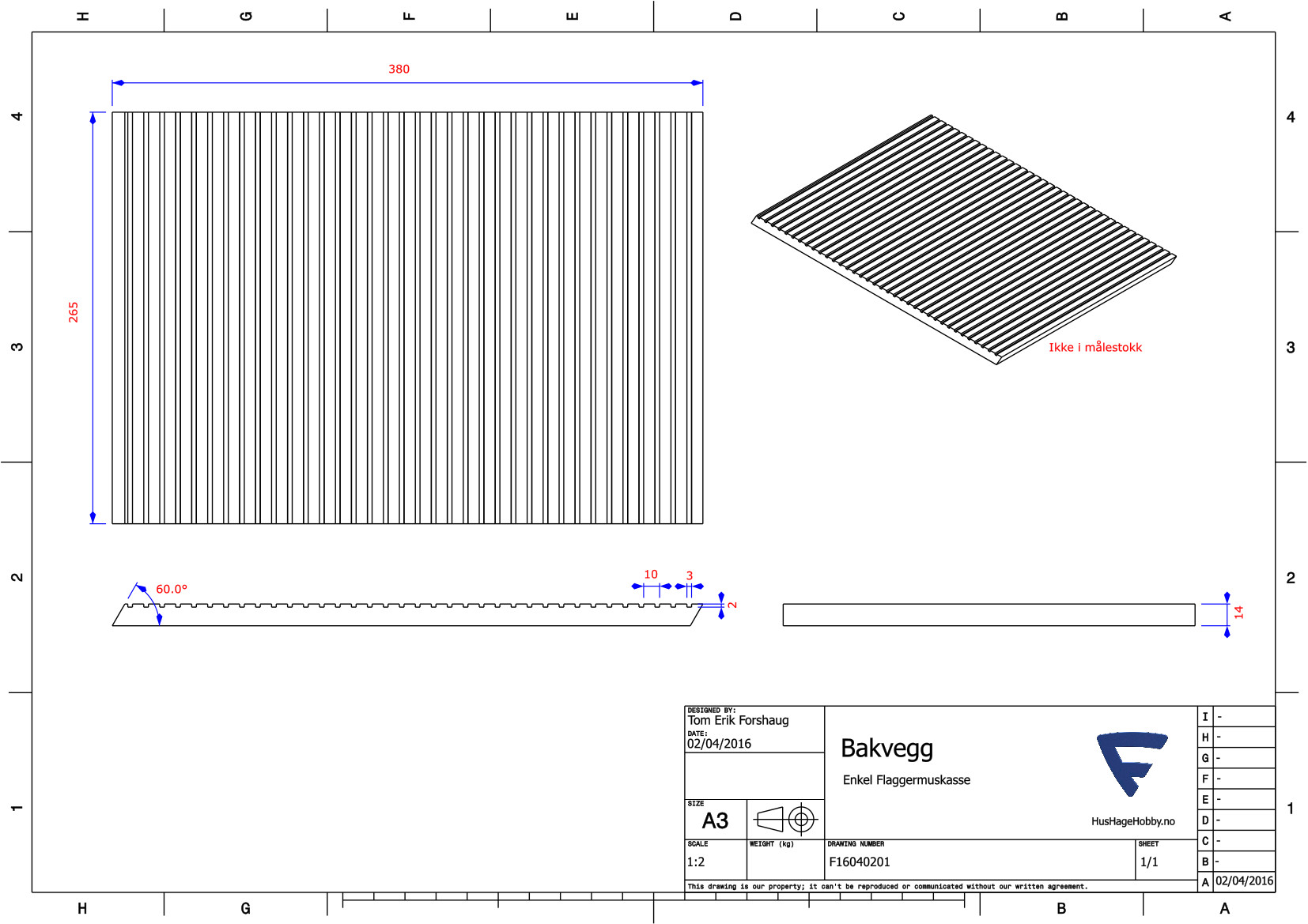Click revision row 'B' in the revision table
The width and height of the screenshot is (1308, 924).
(x=1237, y=861)
